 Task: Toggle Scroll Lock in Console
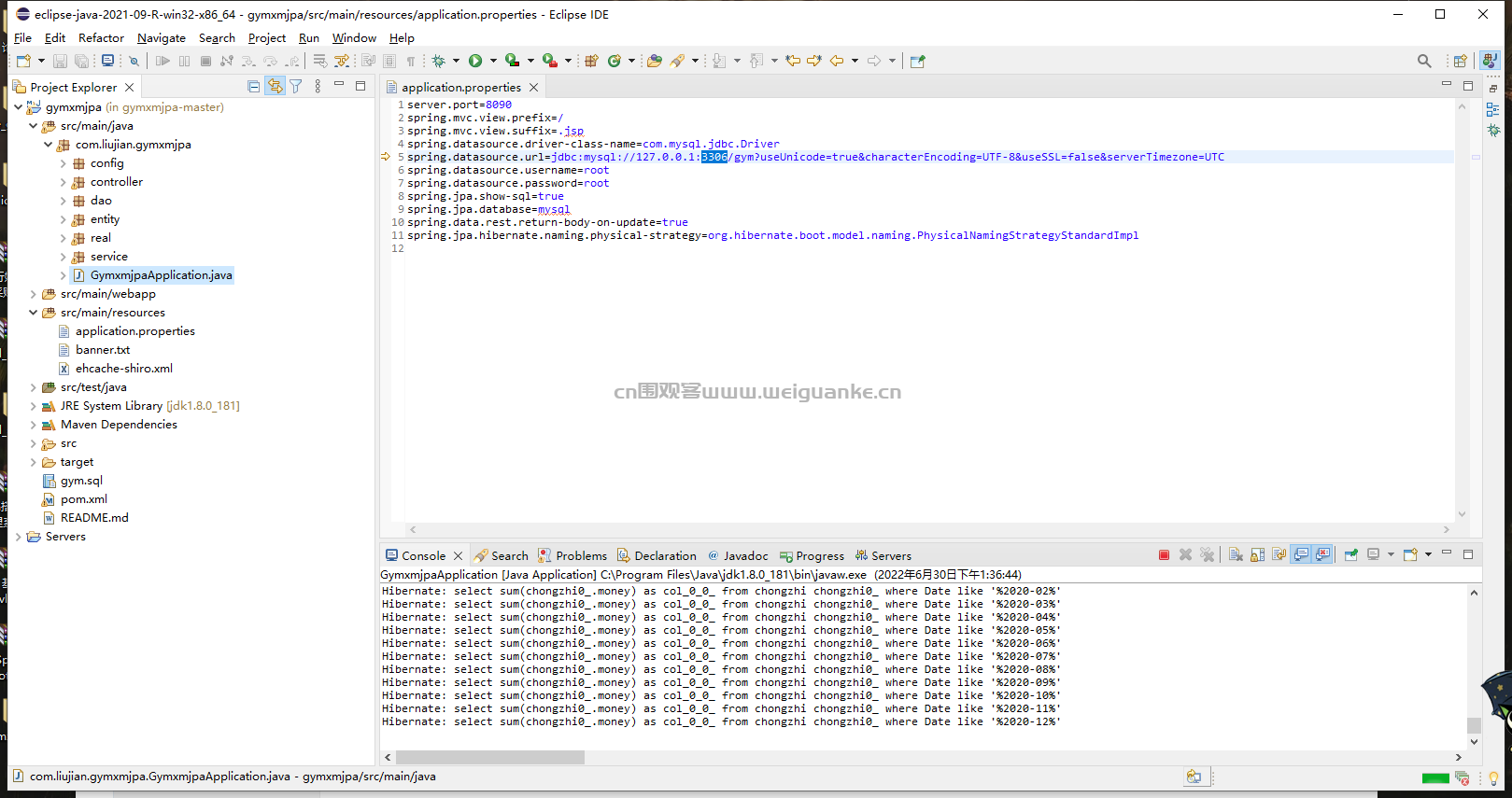coord(1257,555)
